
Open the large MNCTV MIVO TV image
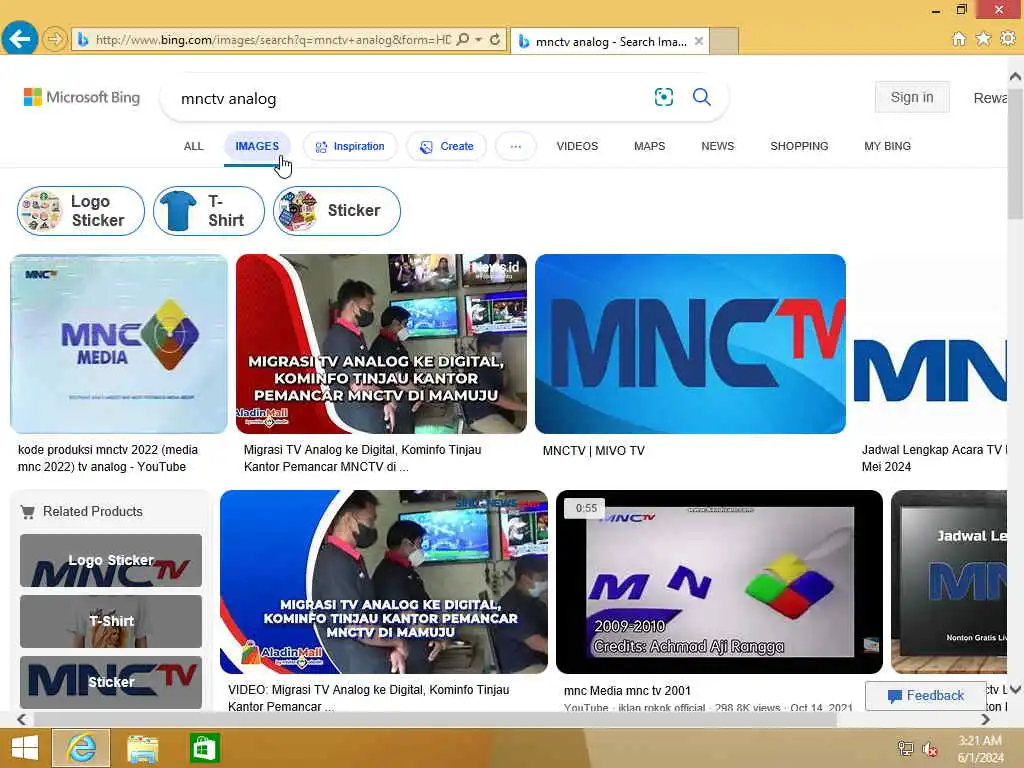[690, 344]
